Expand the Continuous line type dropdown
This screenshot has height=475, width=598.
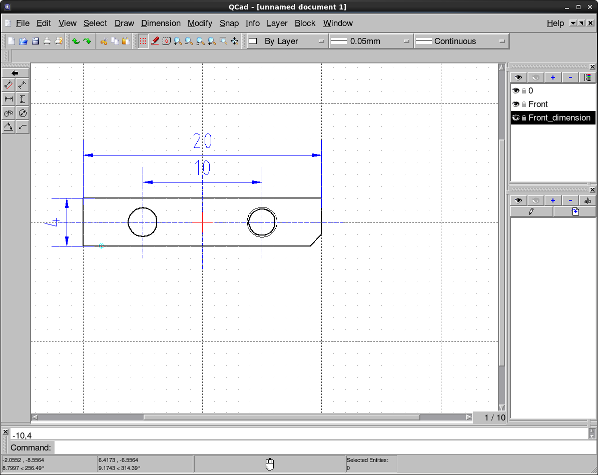[461, 41]
